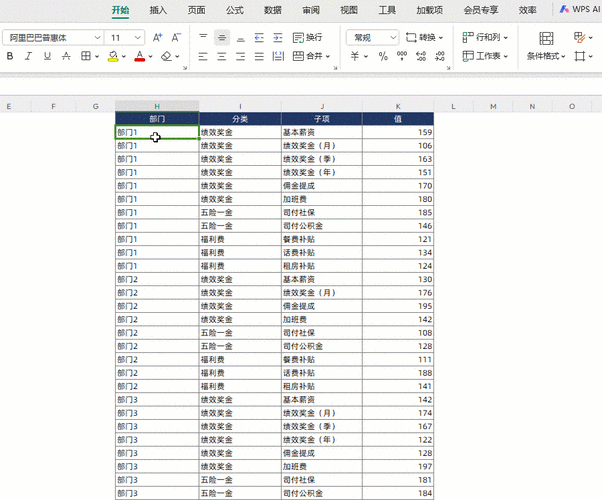Switch to the 审阅 tab

click(x=311, y=10)
